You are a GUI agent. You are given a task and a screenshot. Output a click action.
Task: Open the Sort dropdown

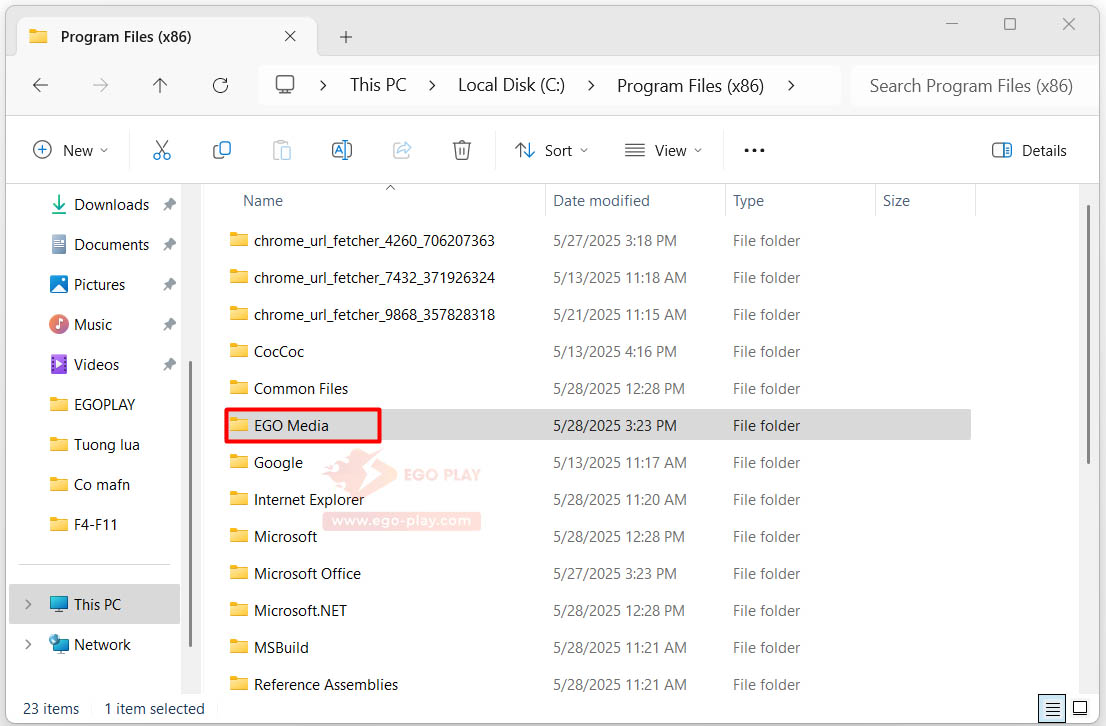pos(552,150)
